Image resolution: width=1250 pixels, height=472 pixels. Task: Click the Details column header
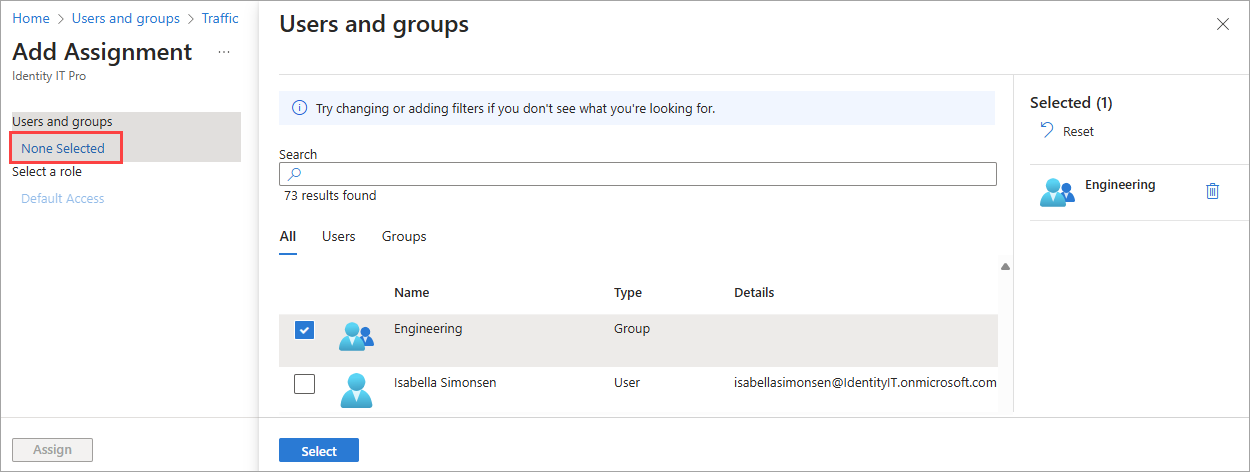(754, 293)
